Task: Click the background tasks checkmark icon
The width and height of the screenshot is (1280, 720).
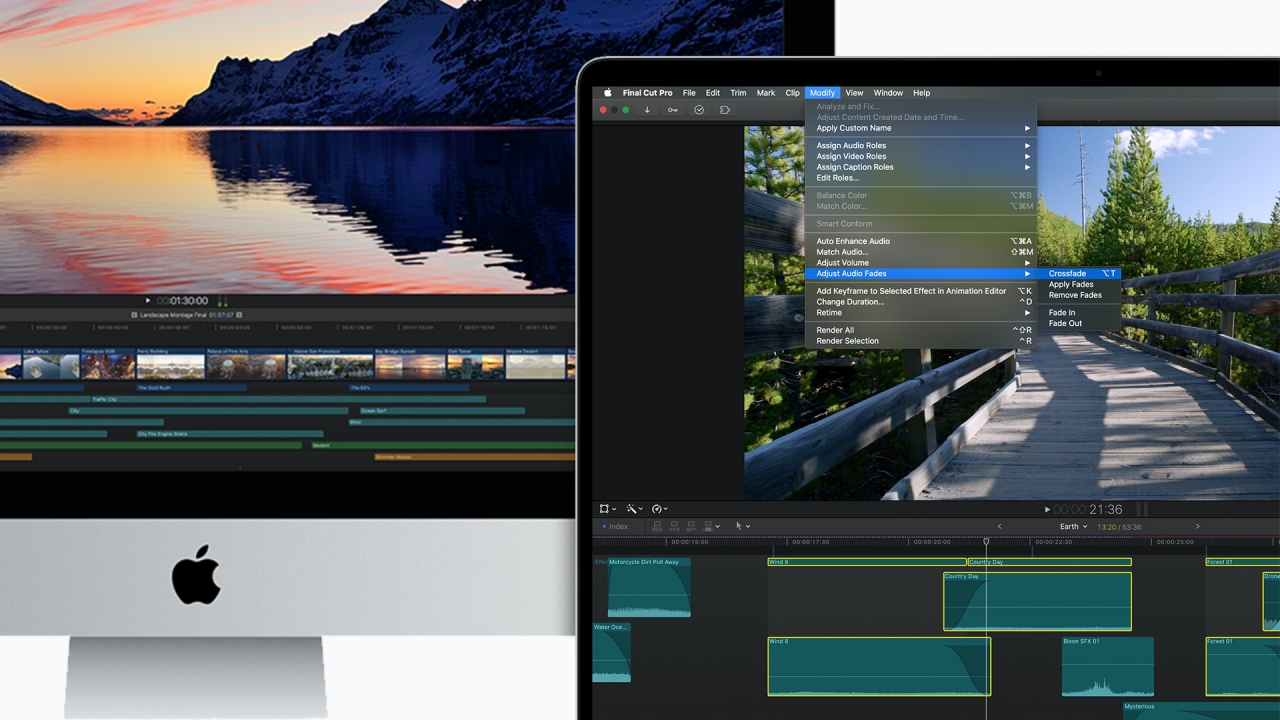Action: [x=699, y=110]
